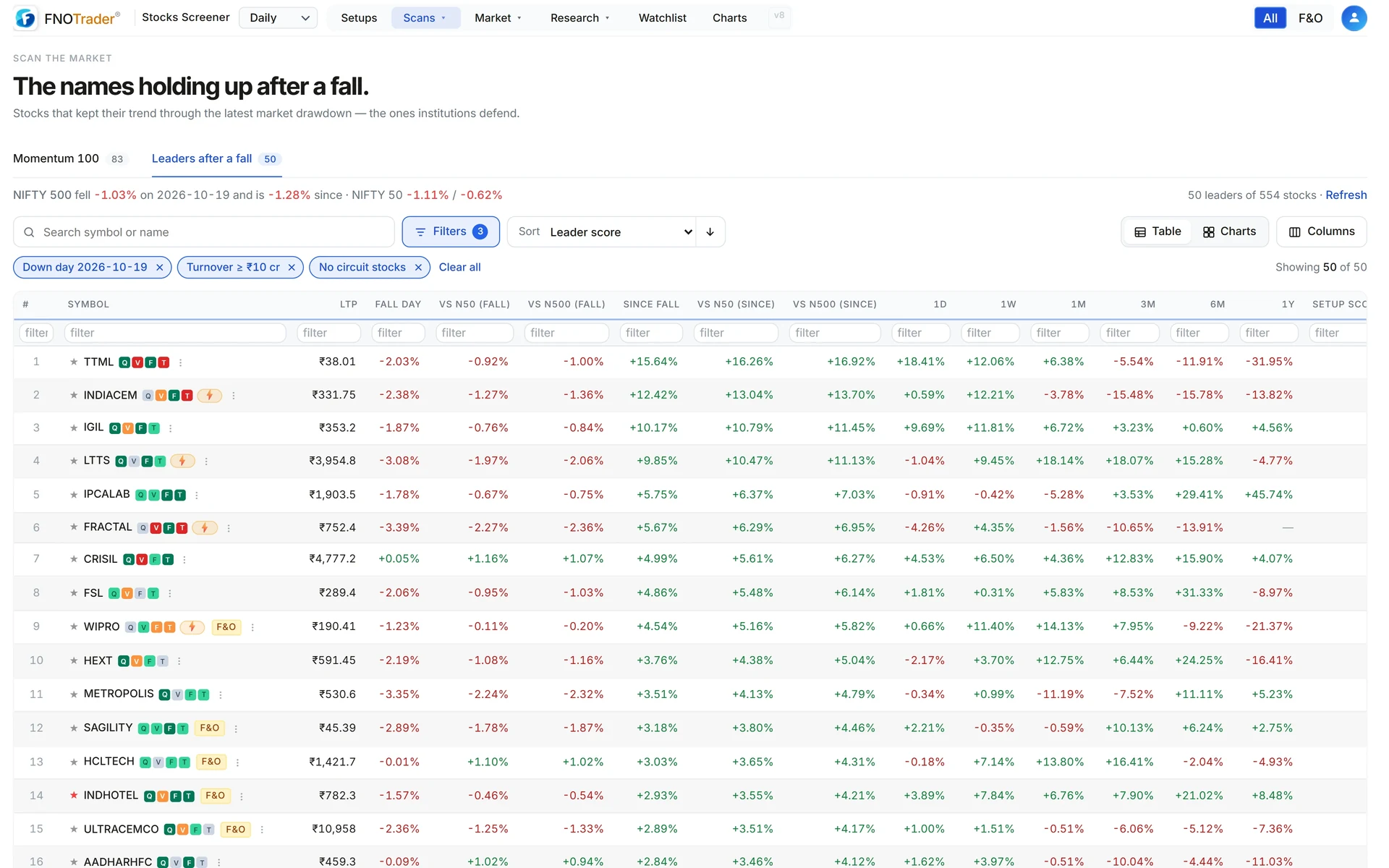Viewport: 1389px width, 868px height.
Task: Select the All universe toggle
Action: pyautogui.click(x=1270, y=18)
